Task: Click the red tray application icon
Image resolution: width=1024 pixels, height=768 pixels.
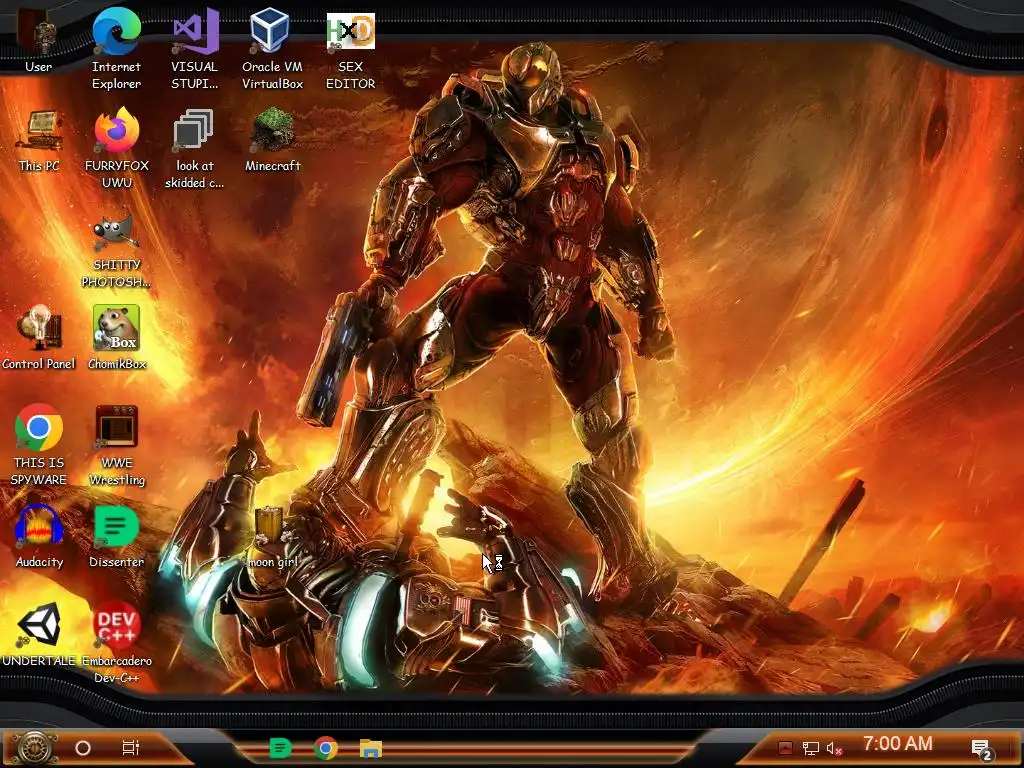Action: (785, 748)
